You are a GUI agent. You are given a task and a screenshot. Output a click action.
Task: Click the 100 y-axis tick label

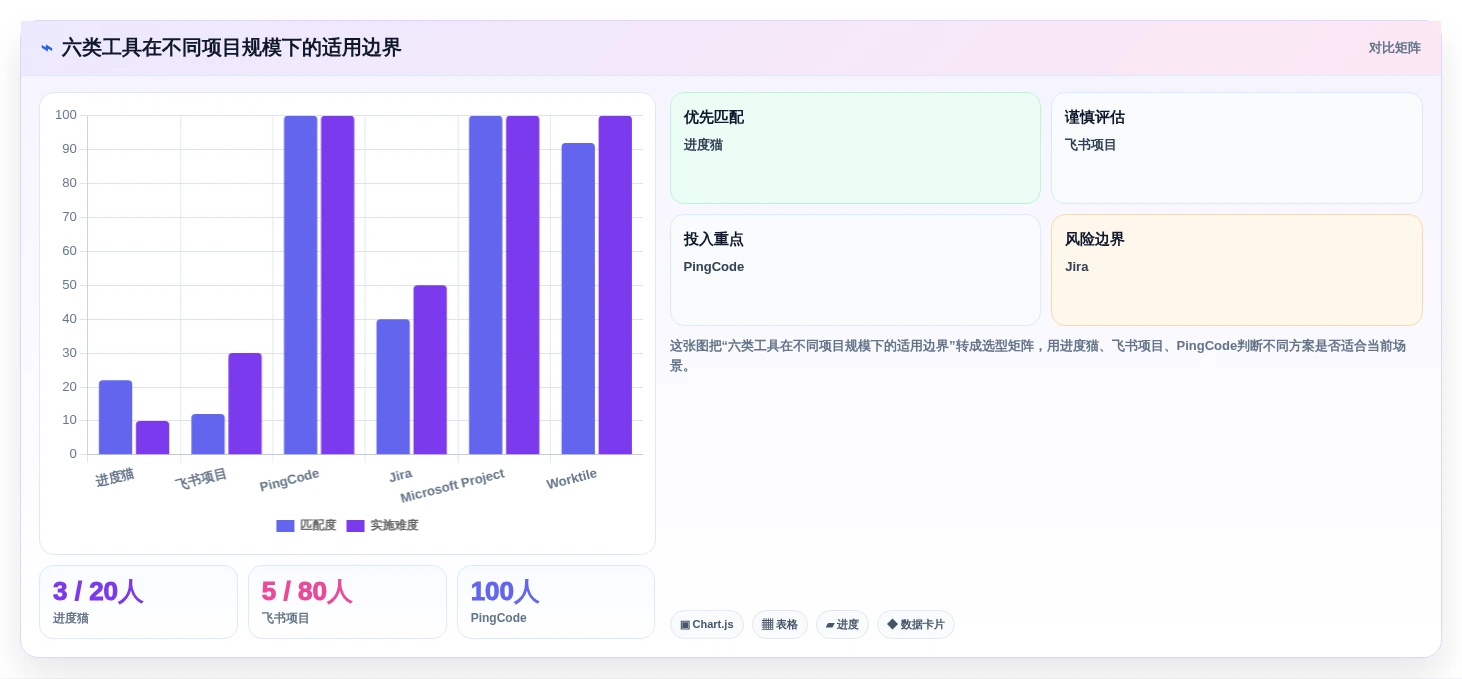pos(66,116)
